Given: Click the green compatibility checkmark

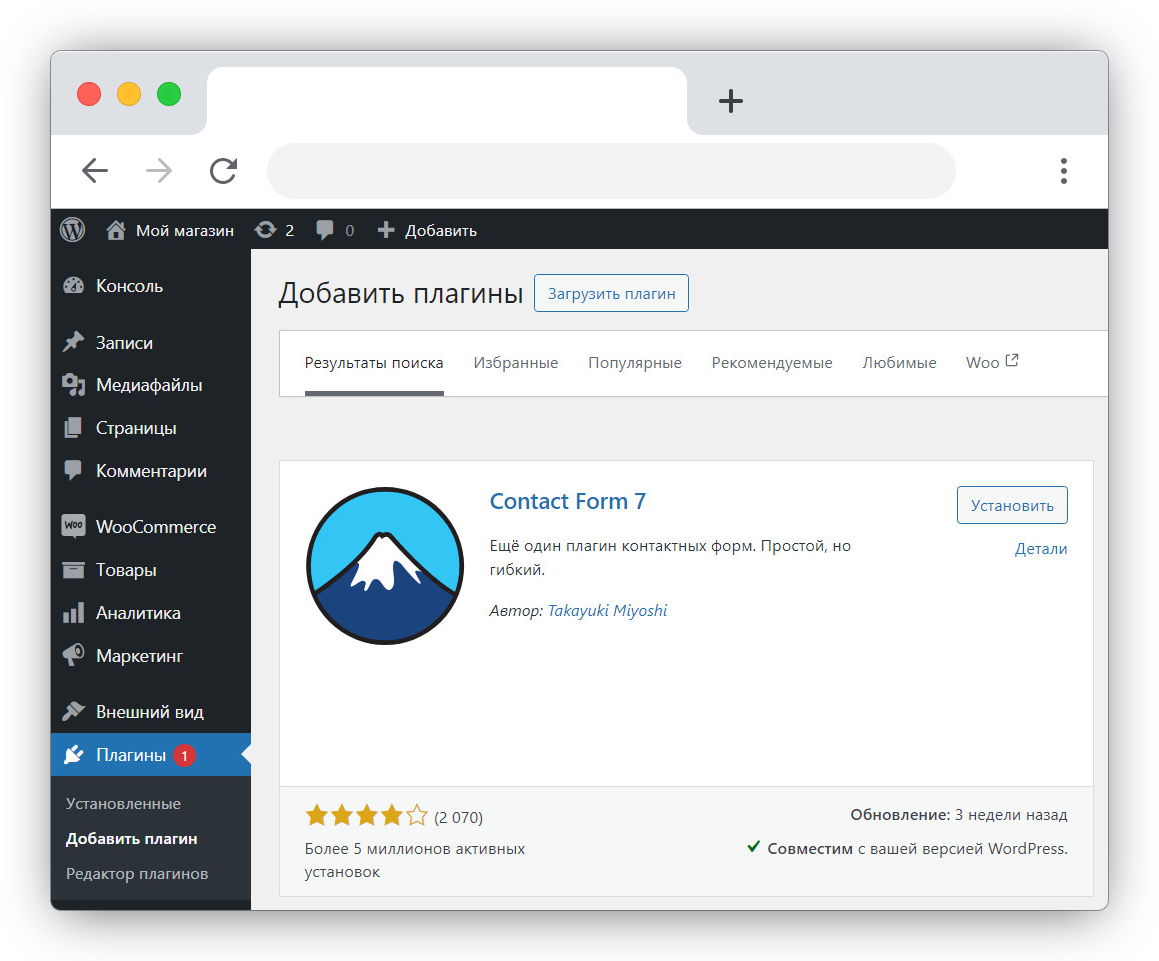Looking at the screenshot, I should (x=753, y=846).
